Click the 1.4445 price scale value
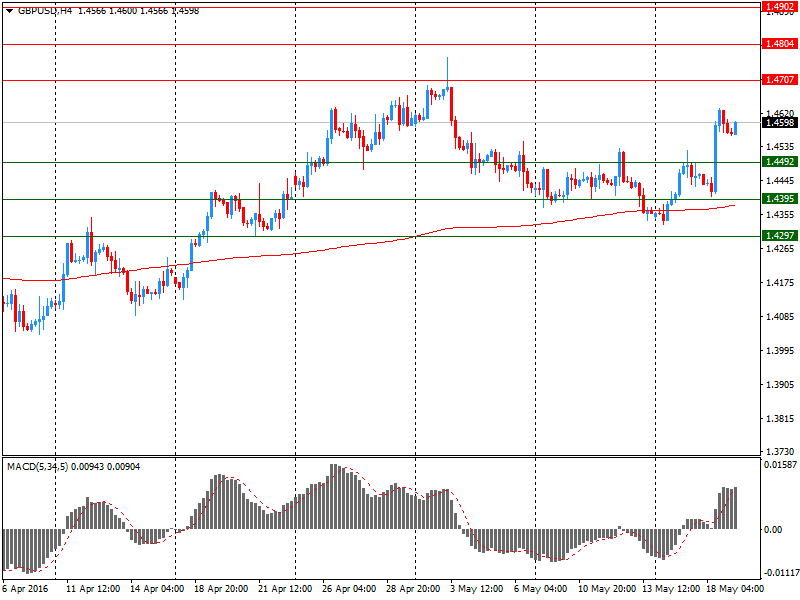This screenshot has height=600, width=800. tap(780, 181)
